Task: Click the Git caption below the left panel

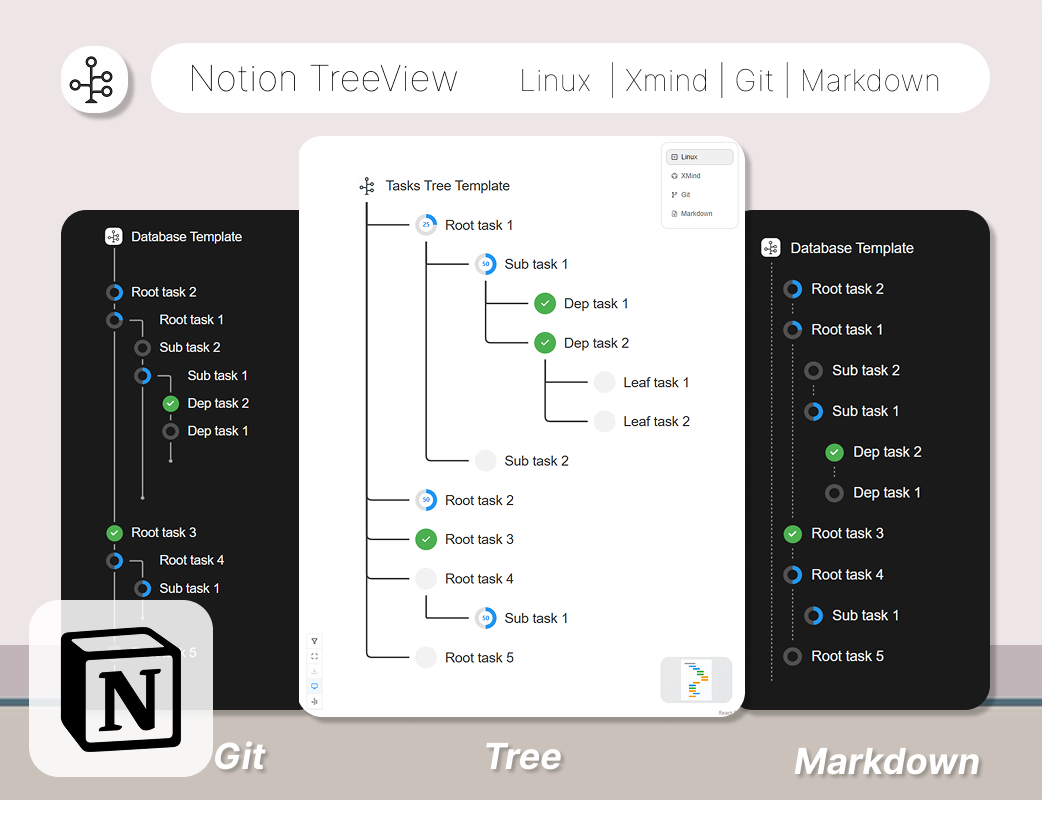Action: pos(240,757)
